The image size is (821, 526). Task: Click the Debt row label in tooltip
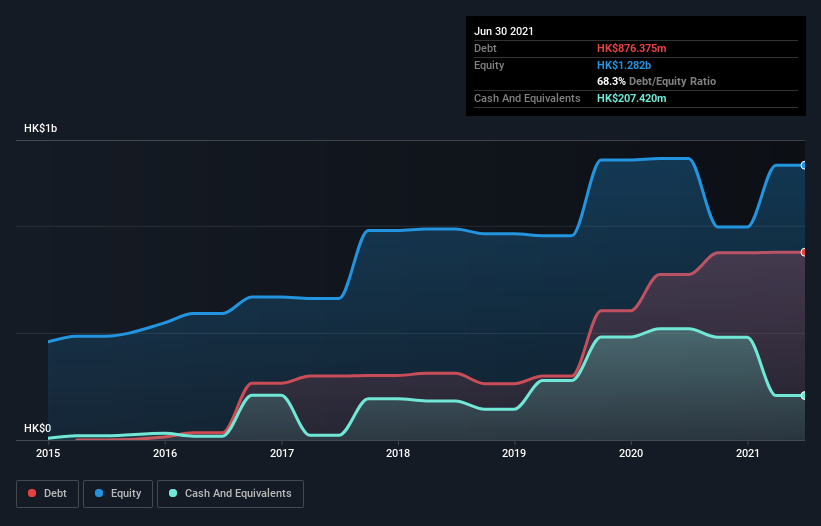pos(485,48)
